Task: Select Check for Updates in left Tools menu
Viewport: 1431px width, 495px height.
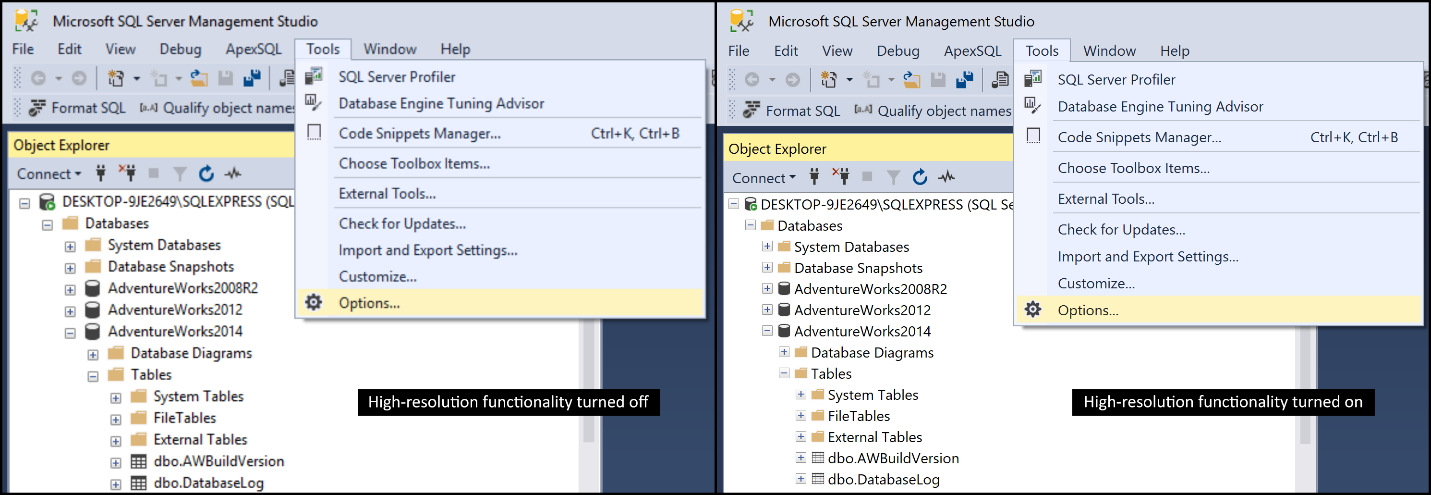Action: [402, 223]
